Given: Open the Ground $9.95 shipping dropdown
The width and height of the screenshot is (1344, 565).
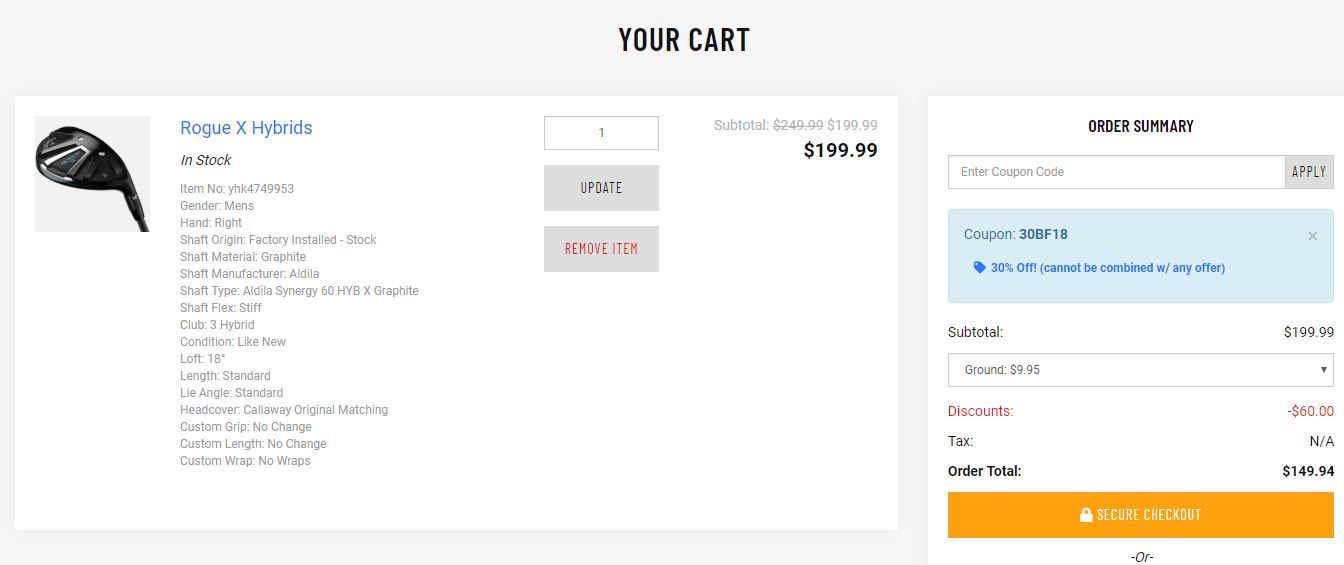Looking at the screenshot, I should click(1140, 370).
